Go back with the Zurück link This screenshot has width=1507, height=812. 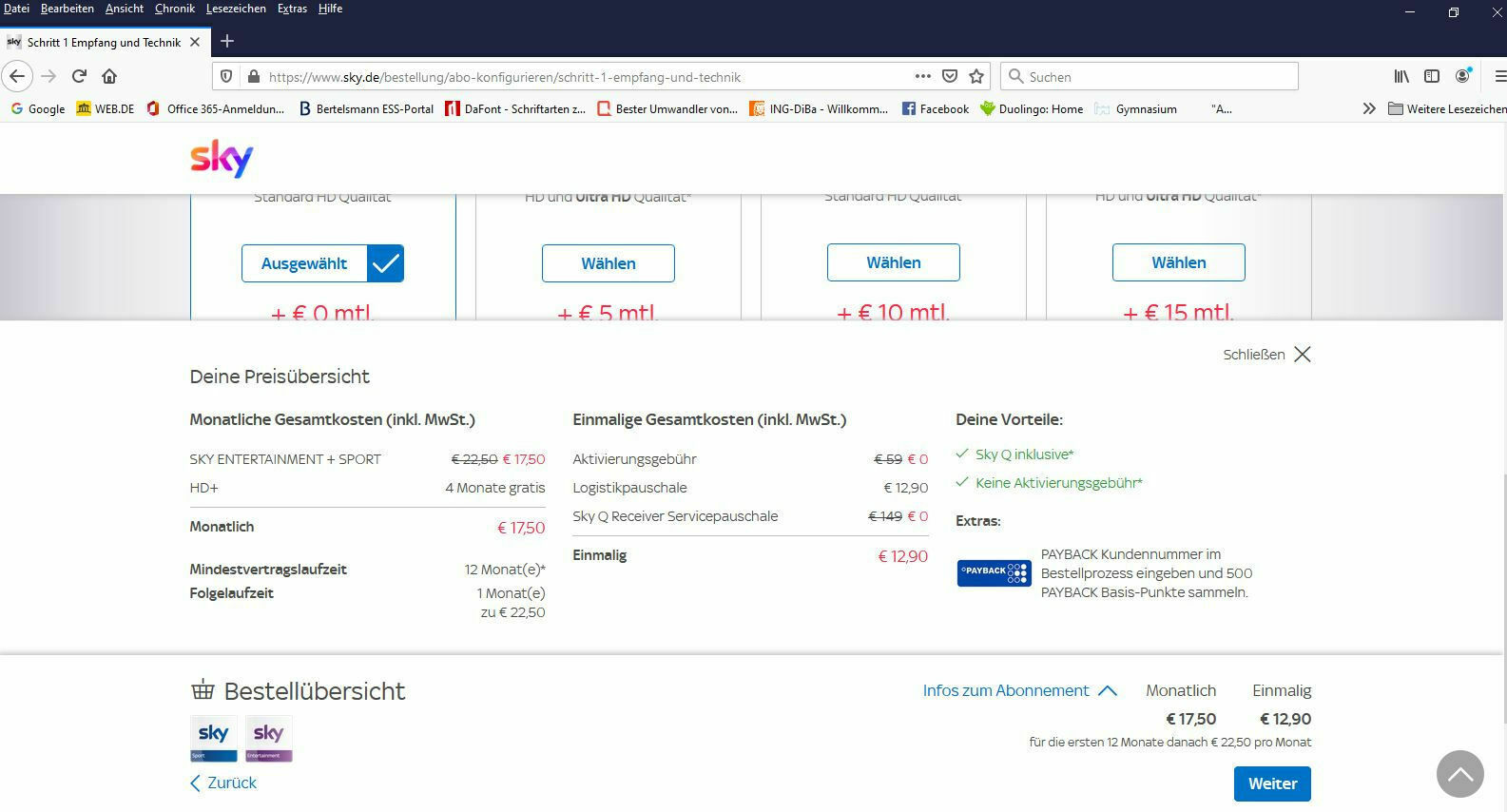(x=223, y=783)
